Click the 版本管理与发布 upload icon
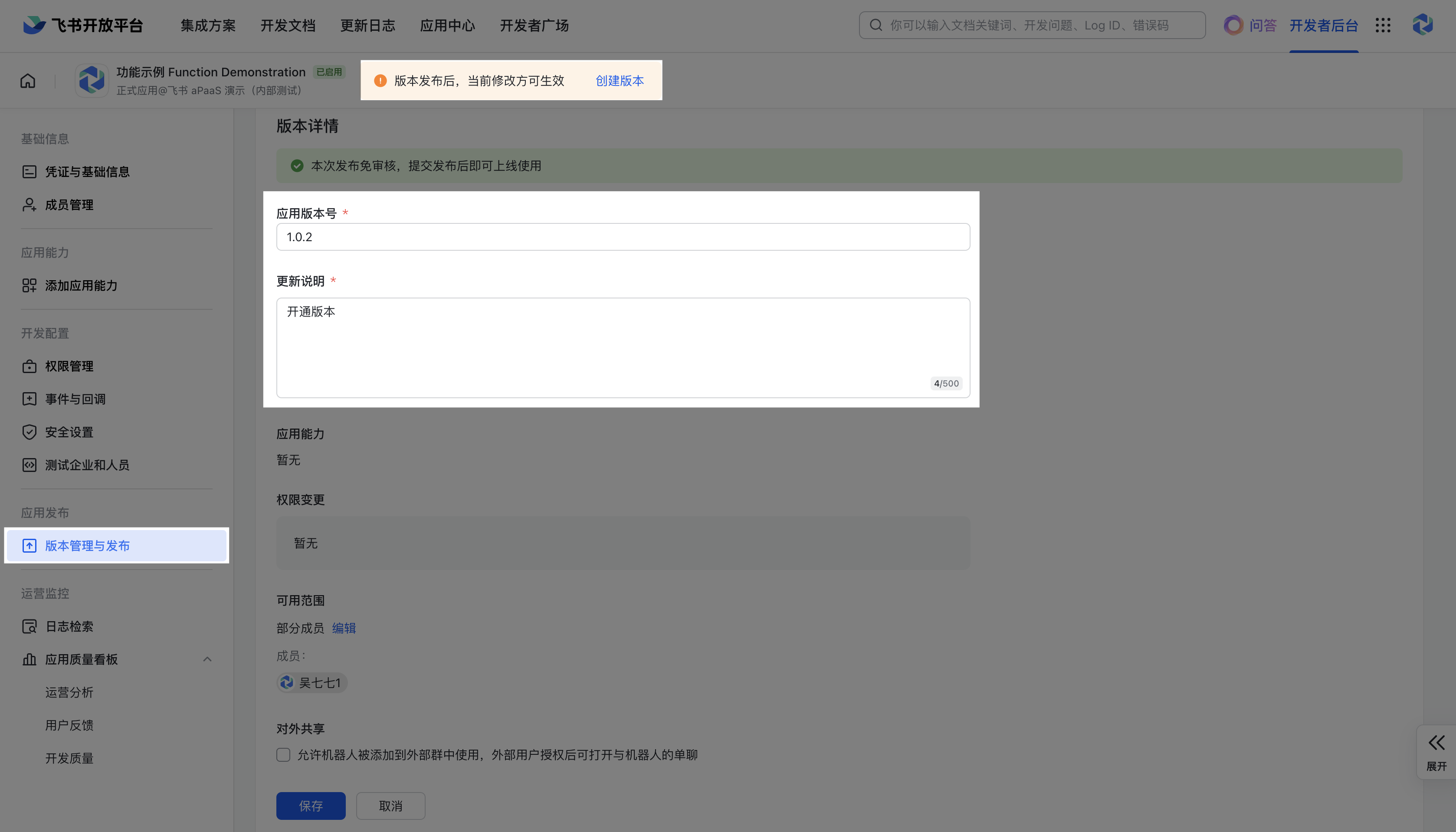The width and height of the screenshot is (1456, 832). pos(29,546)
